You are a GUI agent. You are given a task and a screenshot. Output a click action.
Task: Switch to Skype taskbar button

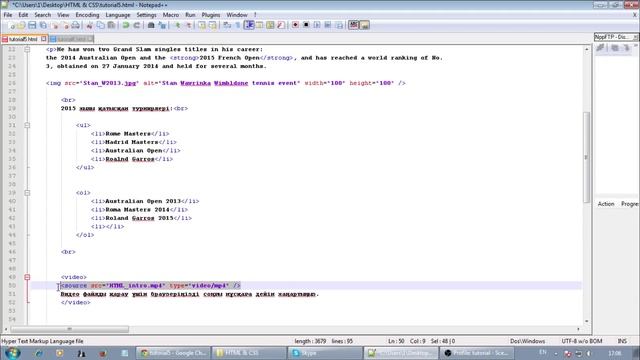coord(324,353)
